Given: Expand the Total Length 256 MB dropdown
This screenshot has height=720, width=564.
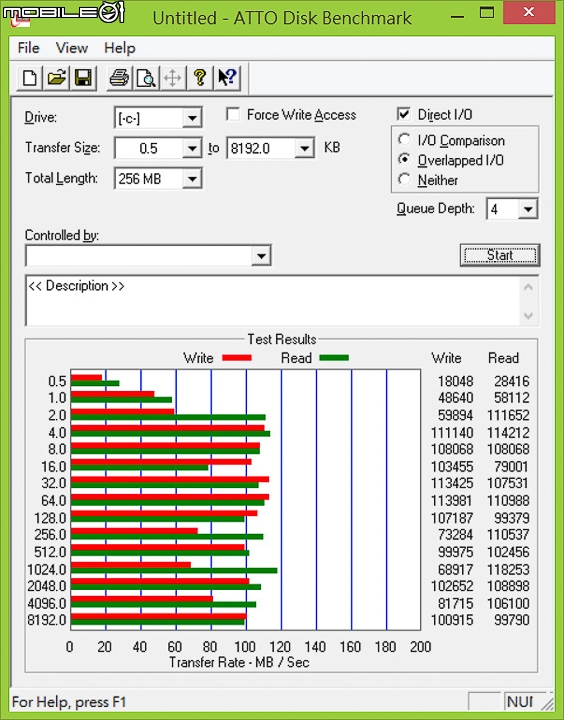Looking at the screenshot, I should point(192,179).
